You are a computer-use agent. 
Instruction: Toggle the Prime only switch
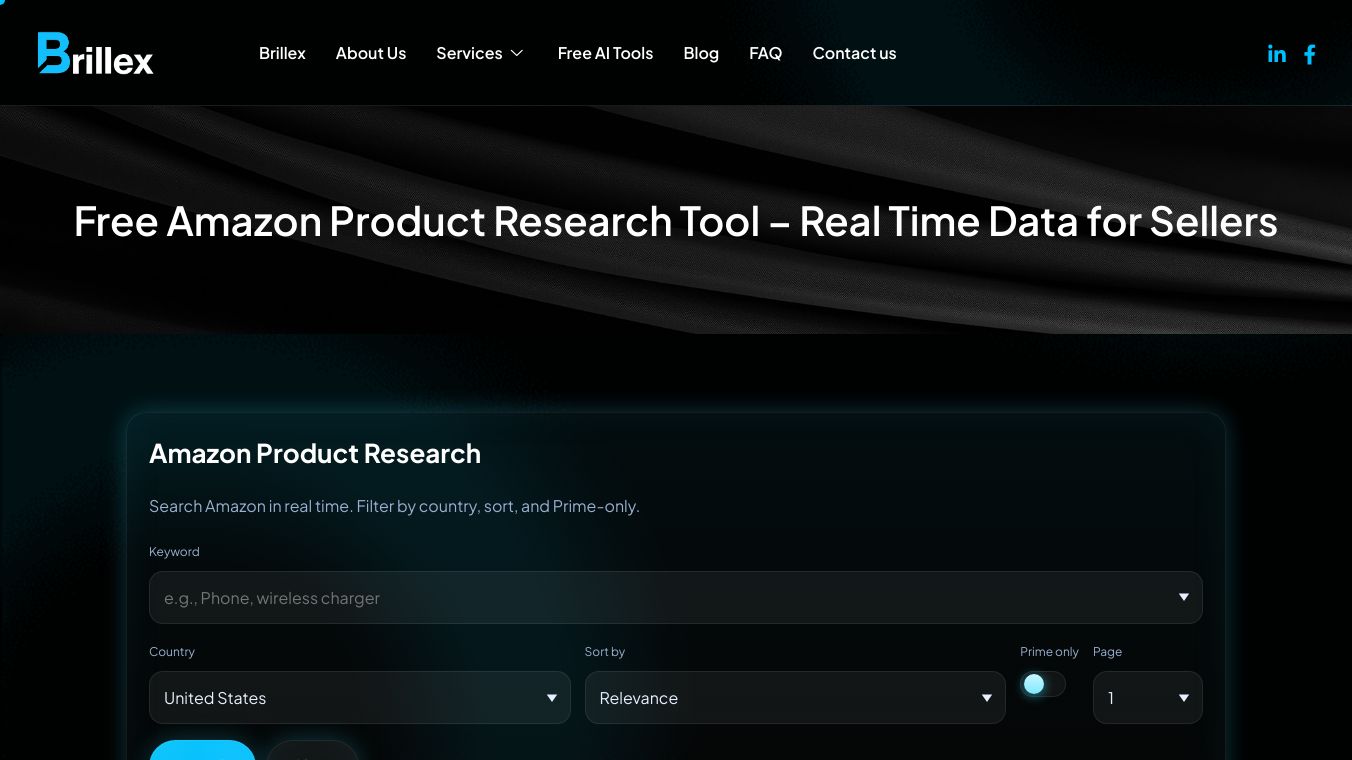(x=1043, y=684)
